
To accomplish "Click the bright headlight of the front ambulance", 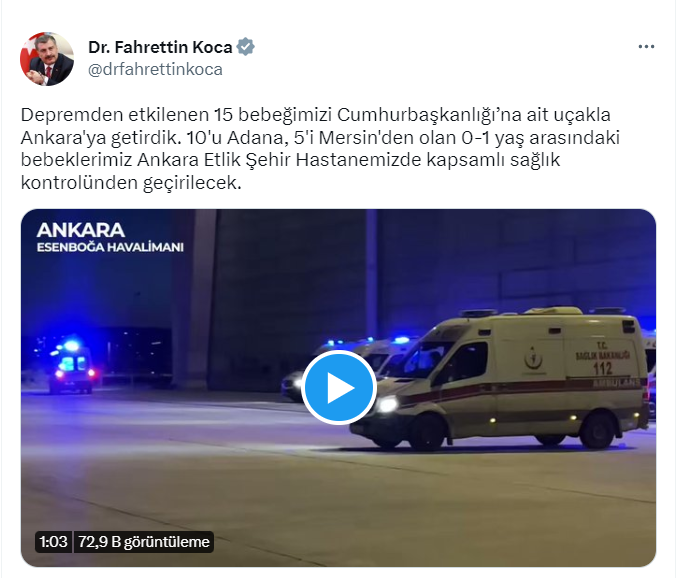I will (x=387, y=404).
